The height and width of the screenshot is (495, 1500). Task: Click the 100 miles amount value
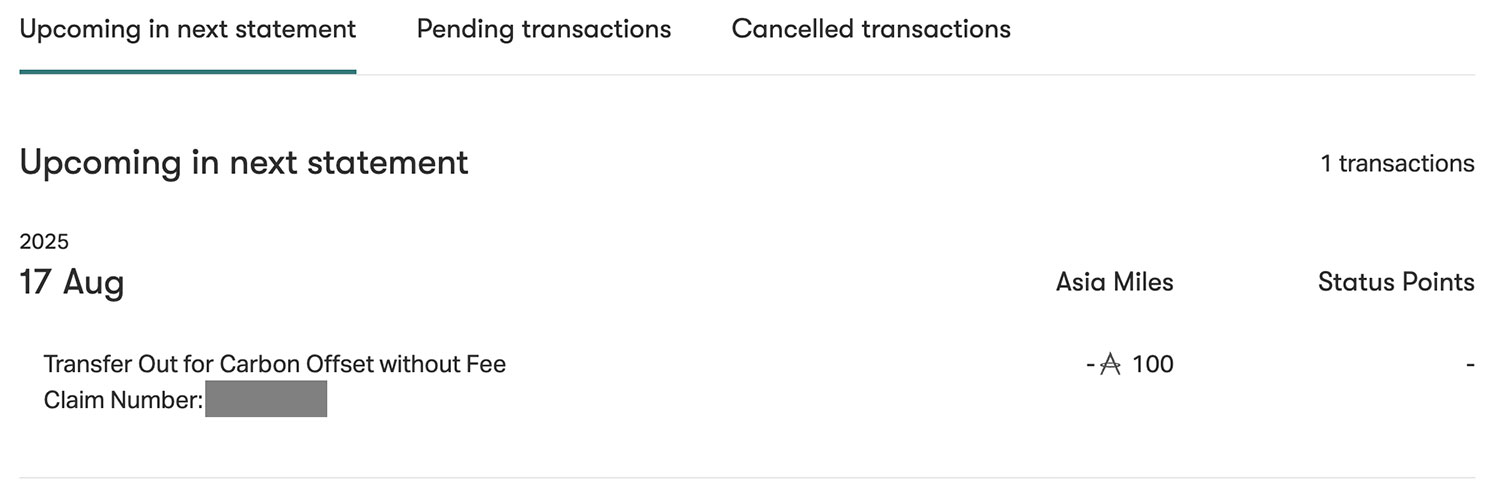click(1153, 364)
